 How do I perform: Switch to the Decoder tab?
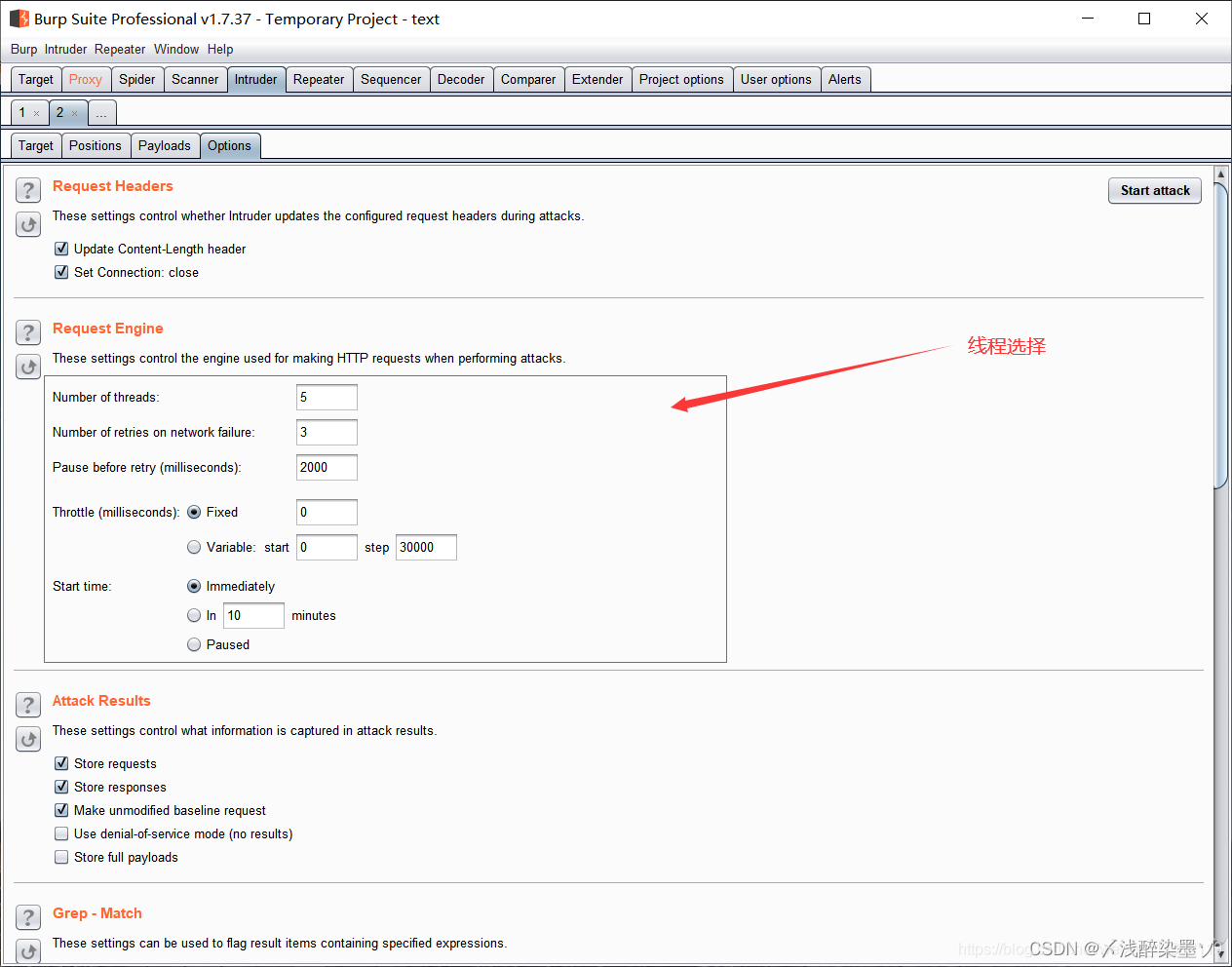(x=461, y=80)
